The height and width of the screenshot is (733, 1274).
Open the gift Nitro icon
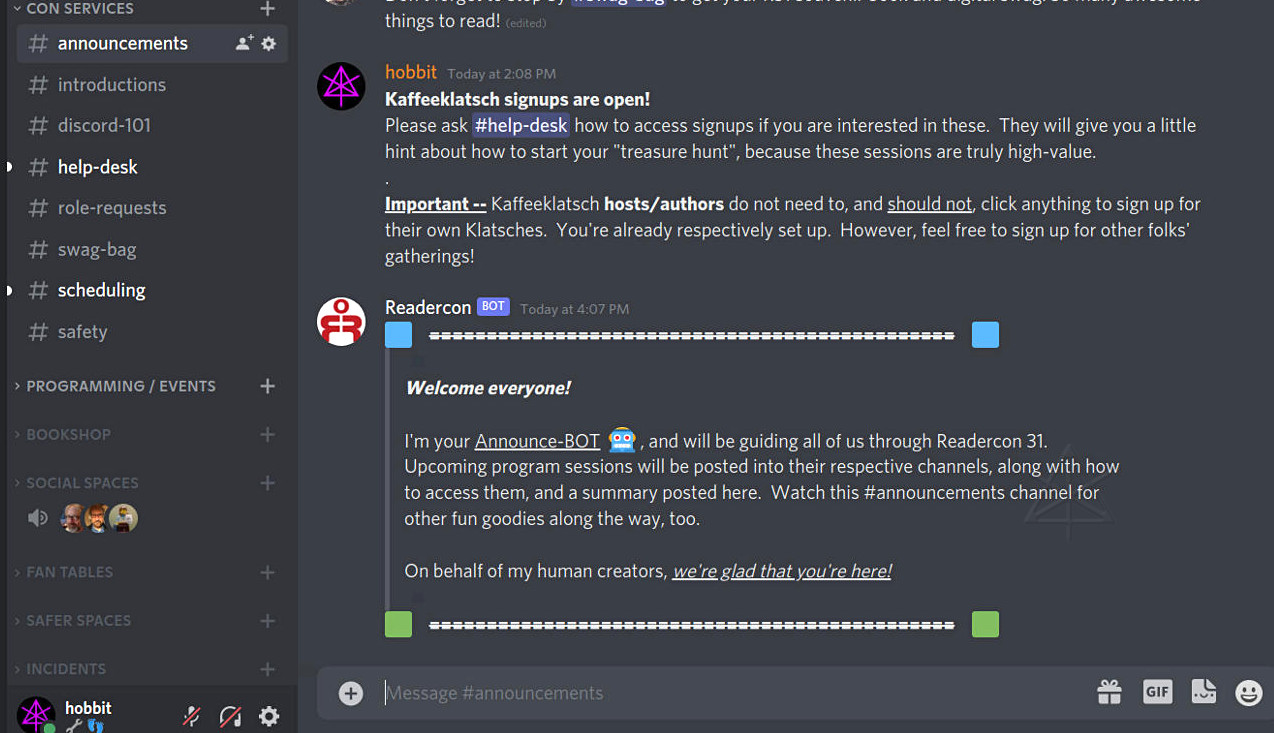(x=1109, y=692)
